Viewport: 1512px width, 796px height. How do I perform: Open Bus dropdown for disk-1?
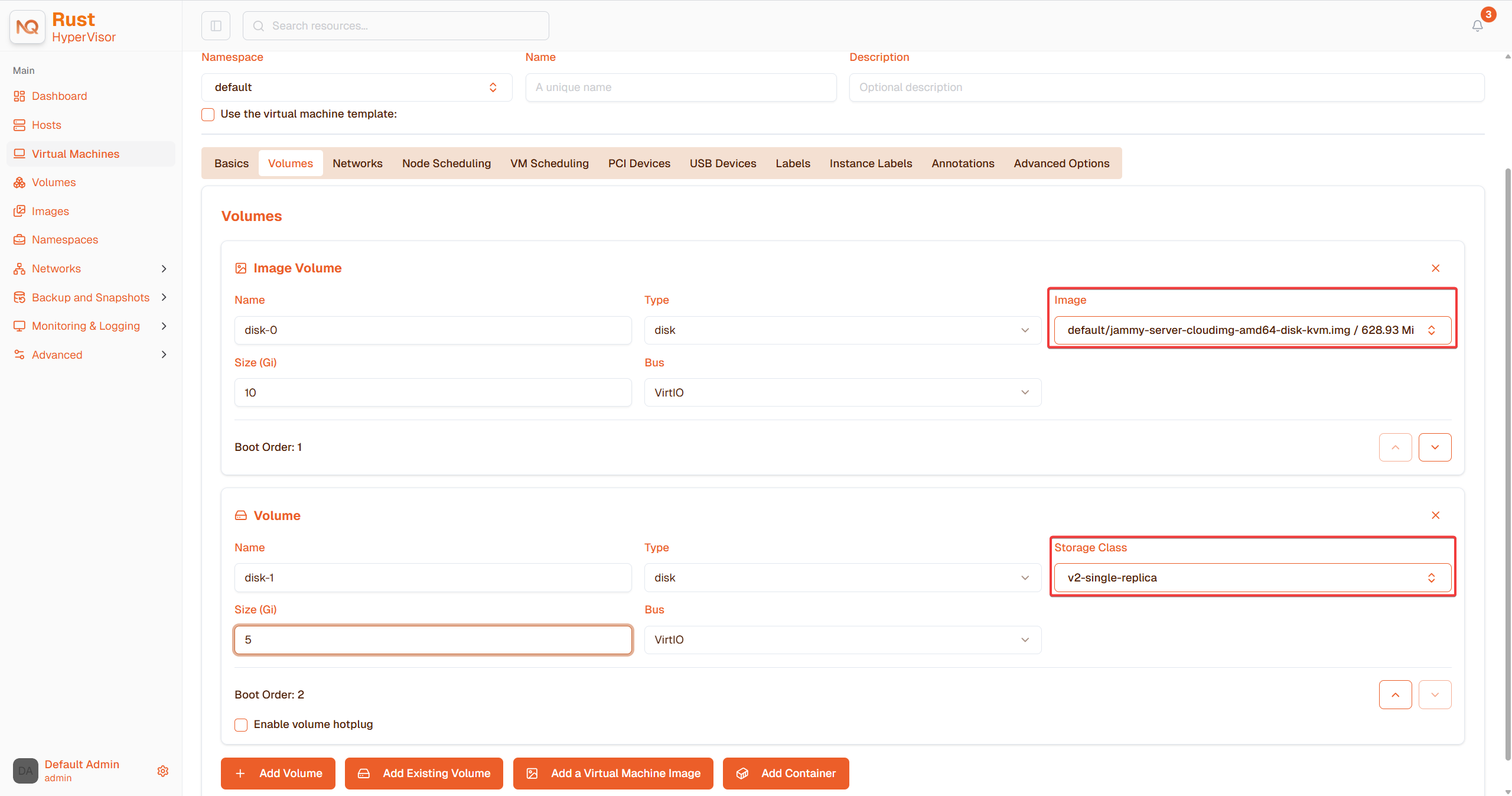(842, 640)
